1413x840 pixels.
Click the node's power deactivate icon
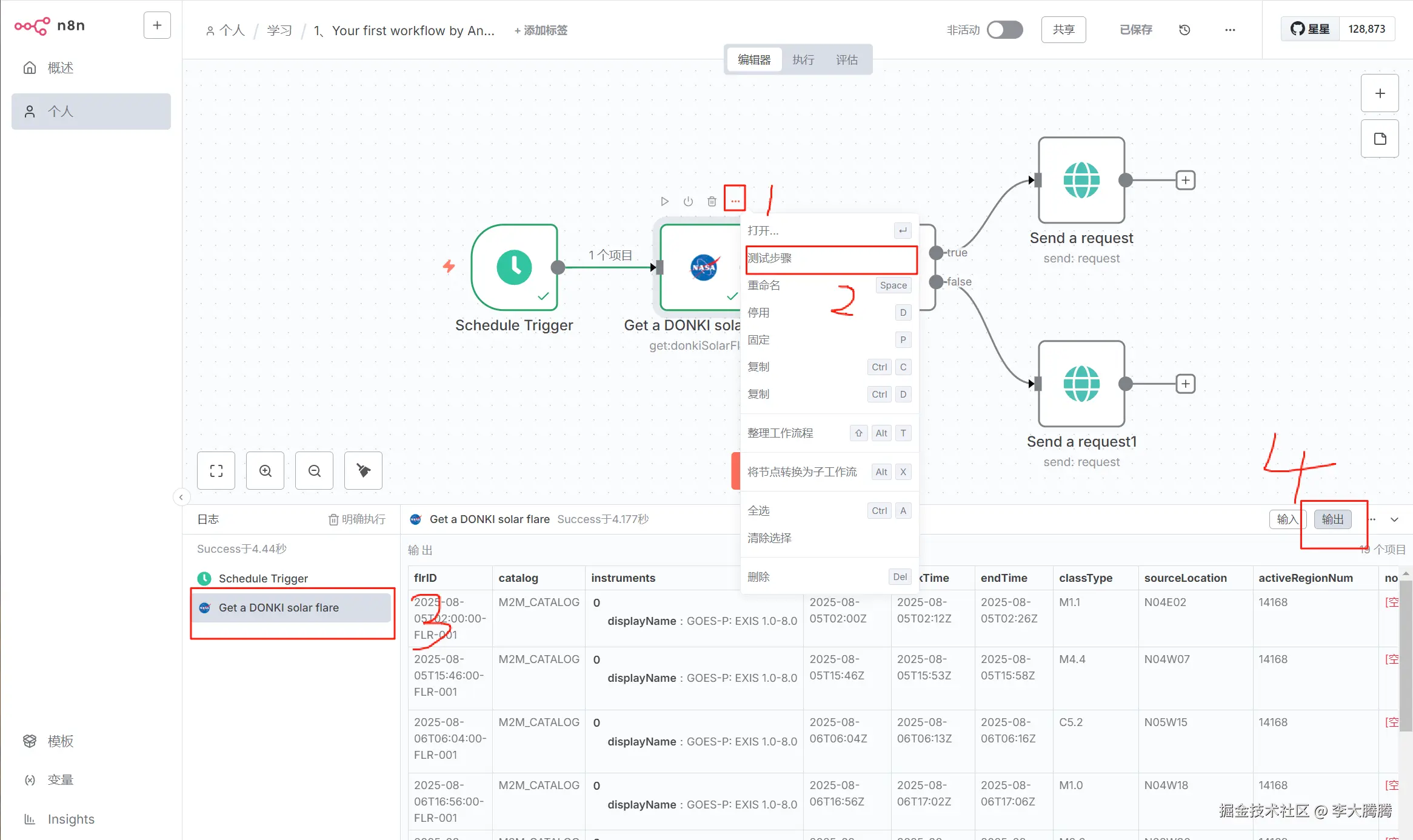[x=688, y=201]
